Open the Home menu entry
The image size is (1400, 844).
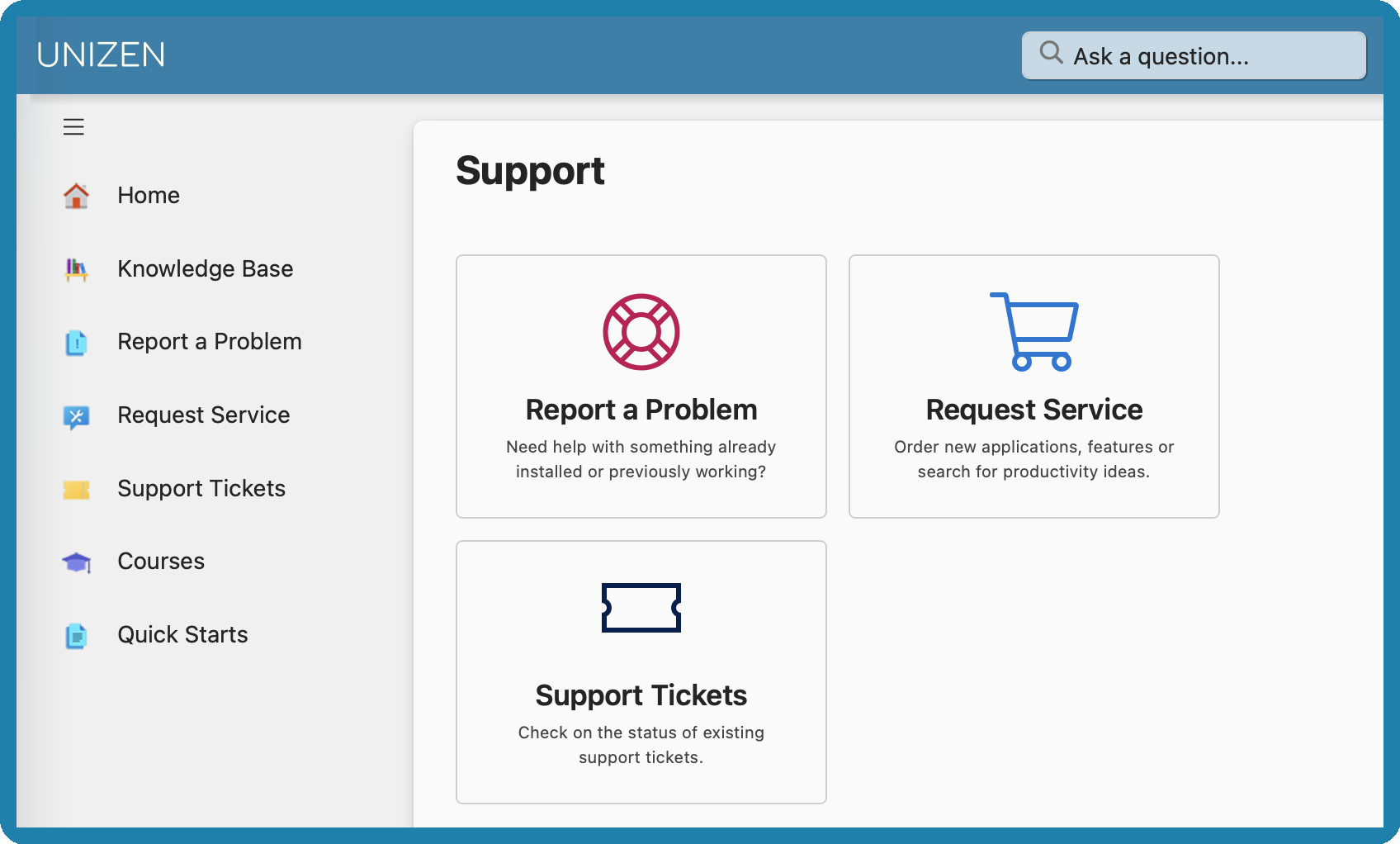point(149,196)
